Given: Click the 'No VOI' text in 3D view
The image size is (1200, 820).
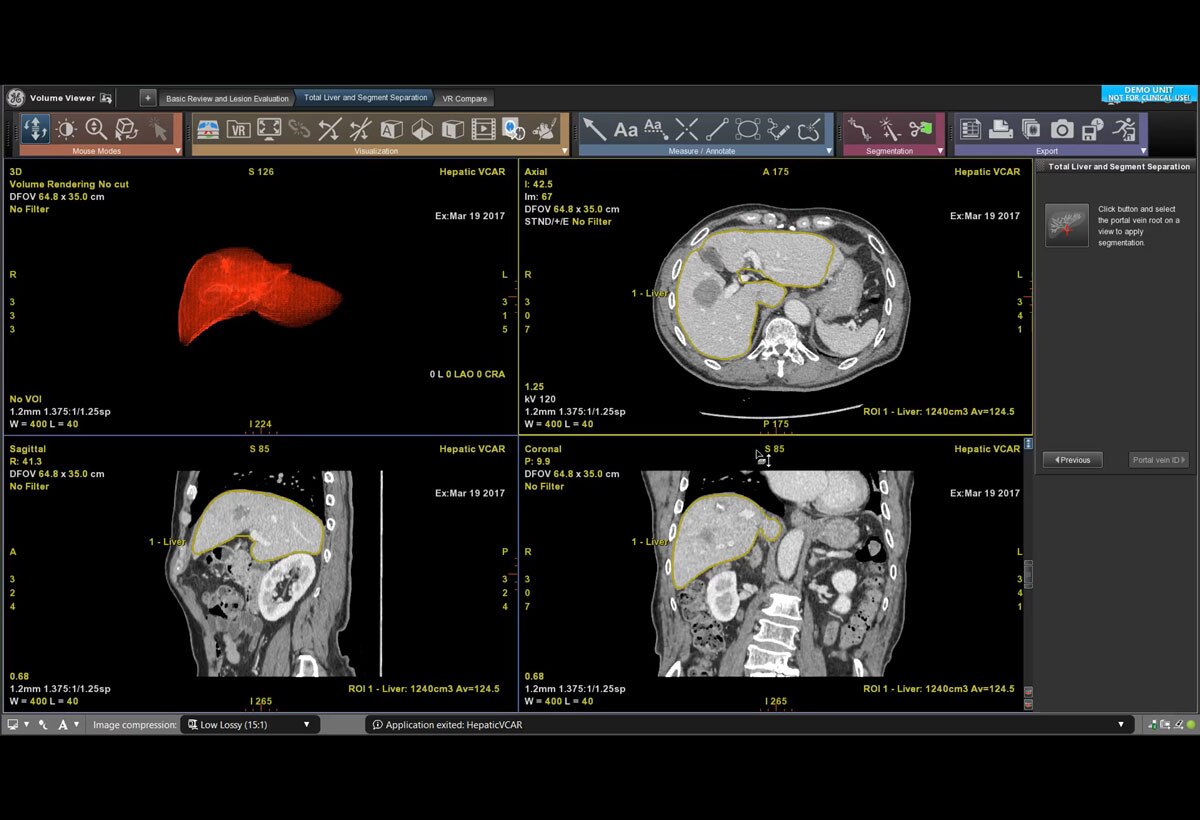Looking at the screenshot, I should point(26,399).
